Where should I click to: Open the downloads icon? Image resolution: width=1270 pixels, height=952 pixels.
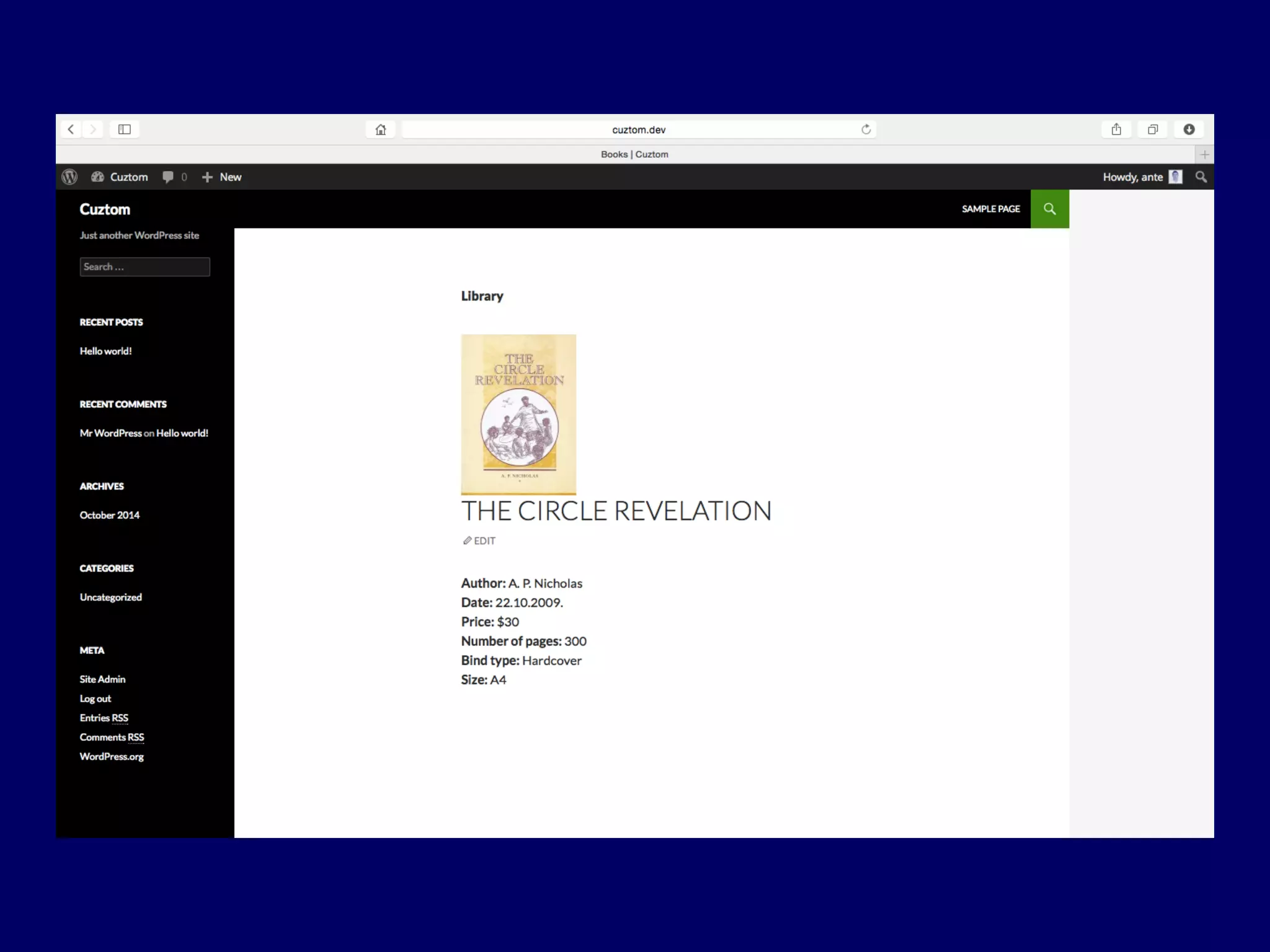click(x=1189, y=130)
